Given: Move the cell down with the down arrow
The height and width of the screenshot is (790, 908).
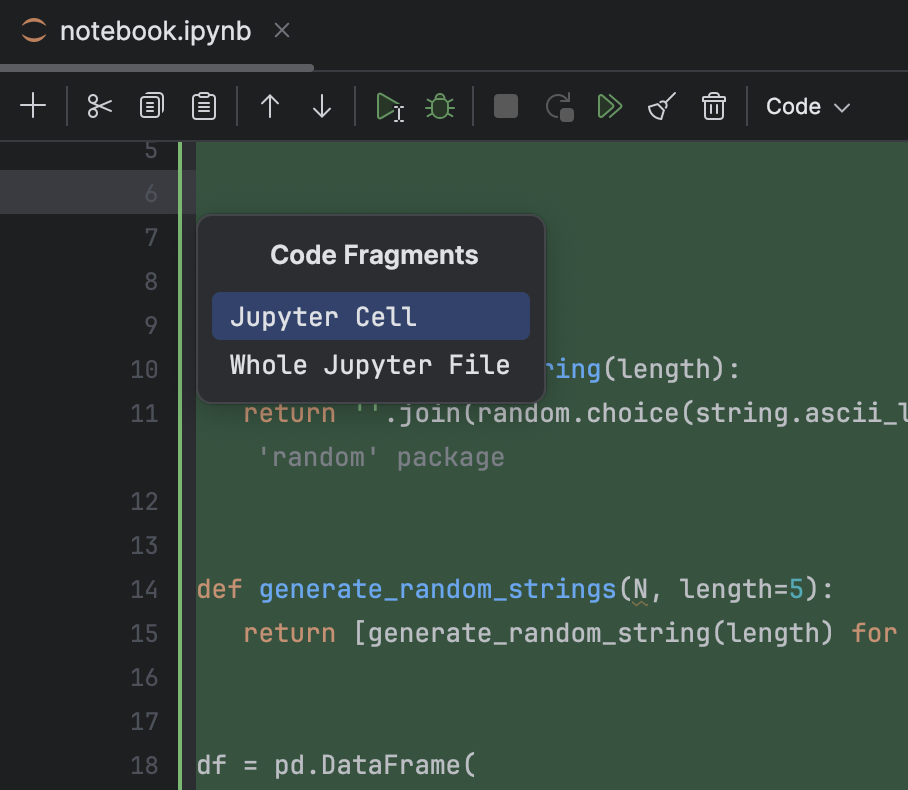Looking at the screenshot, I should click(x=321, y=106).
